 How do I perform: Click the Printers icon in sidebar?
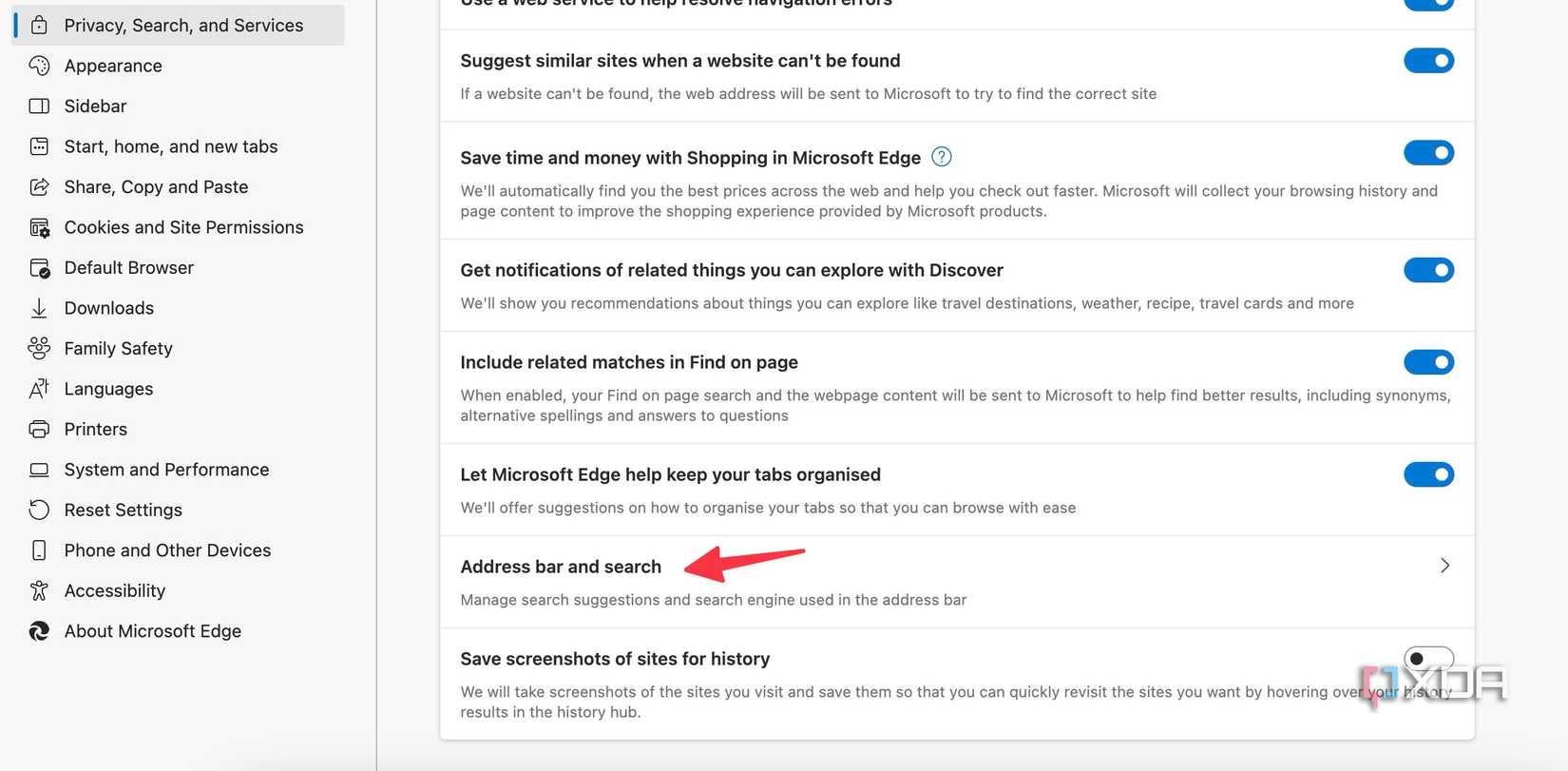[x=39, y=429]
